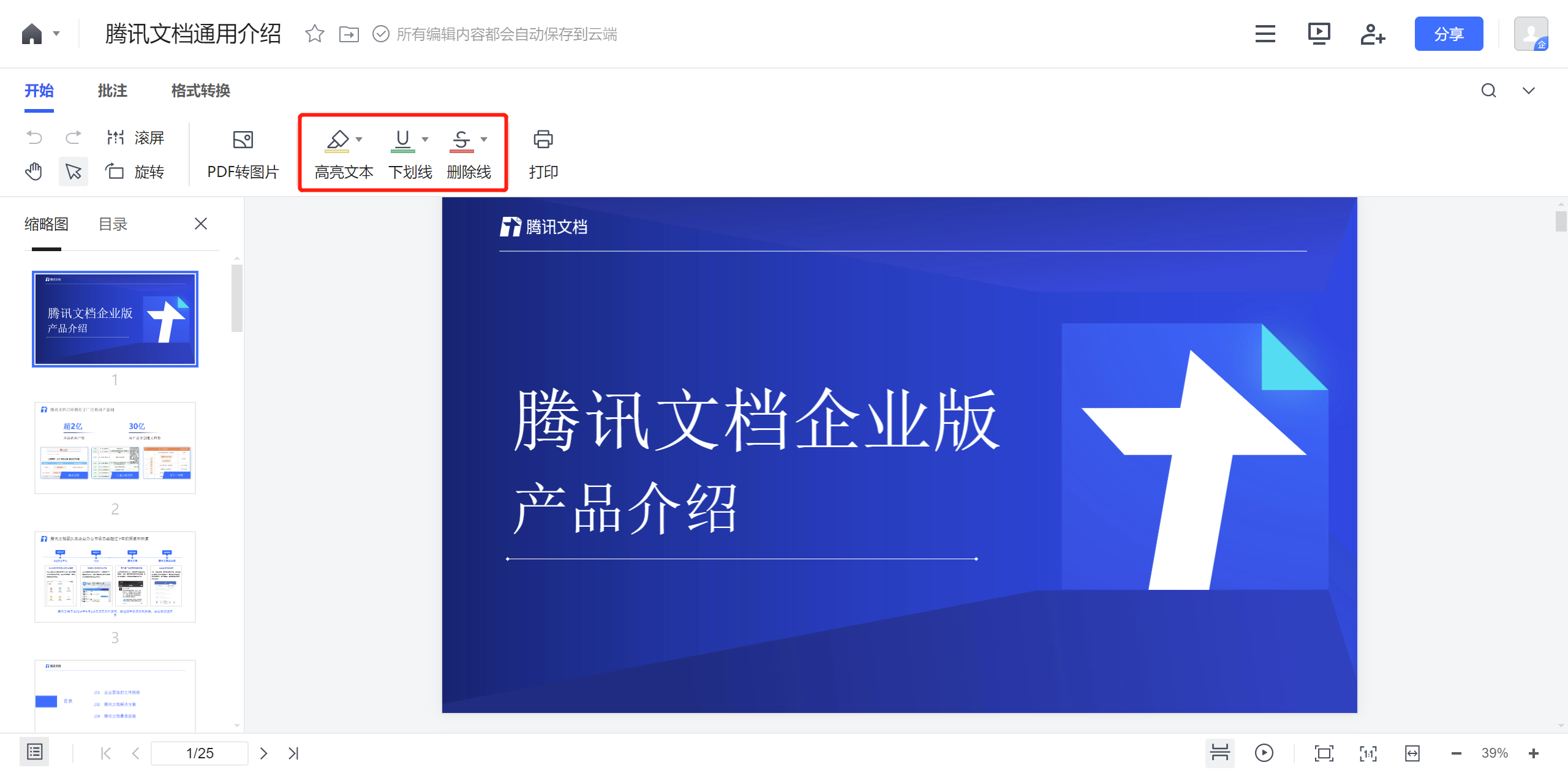
Task: Click the blue 分享 button
Action: [1448, 34]
